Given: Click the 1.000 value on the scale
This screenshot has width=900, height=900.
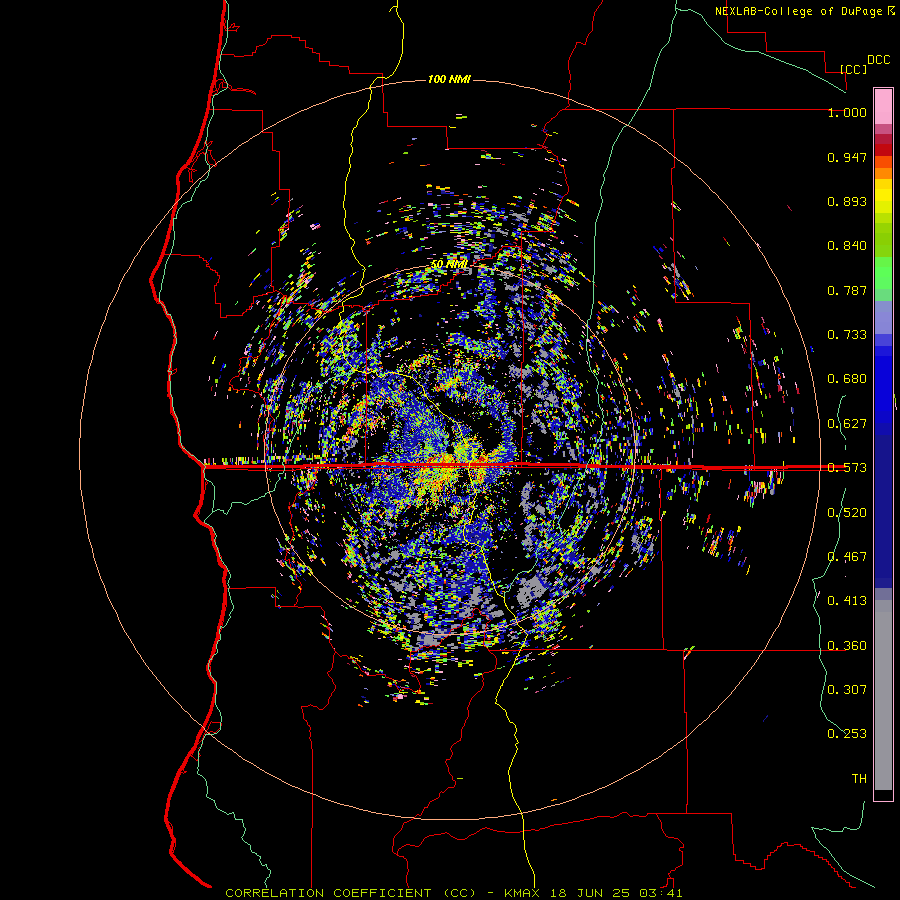Looking at the screenshot, I should point(847,112).
